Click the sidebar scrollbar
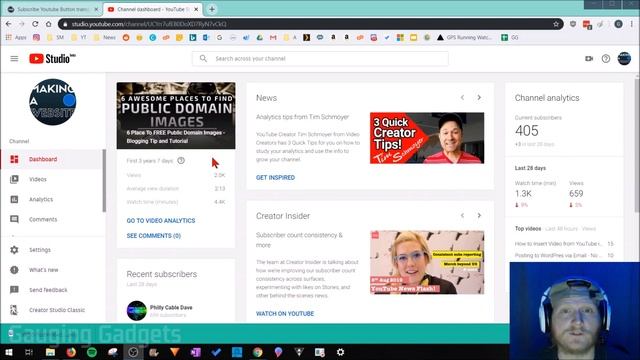 click(x=104, y=180)
